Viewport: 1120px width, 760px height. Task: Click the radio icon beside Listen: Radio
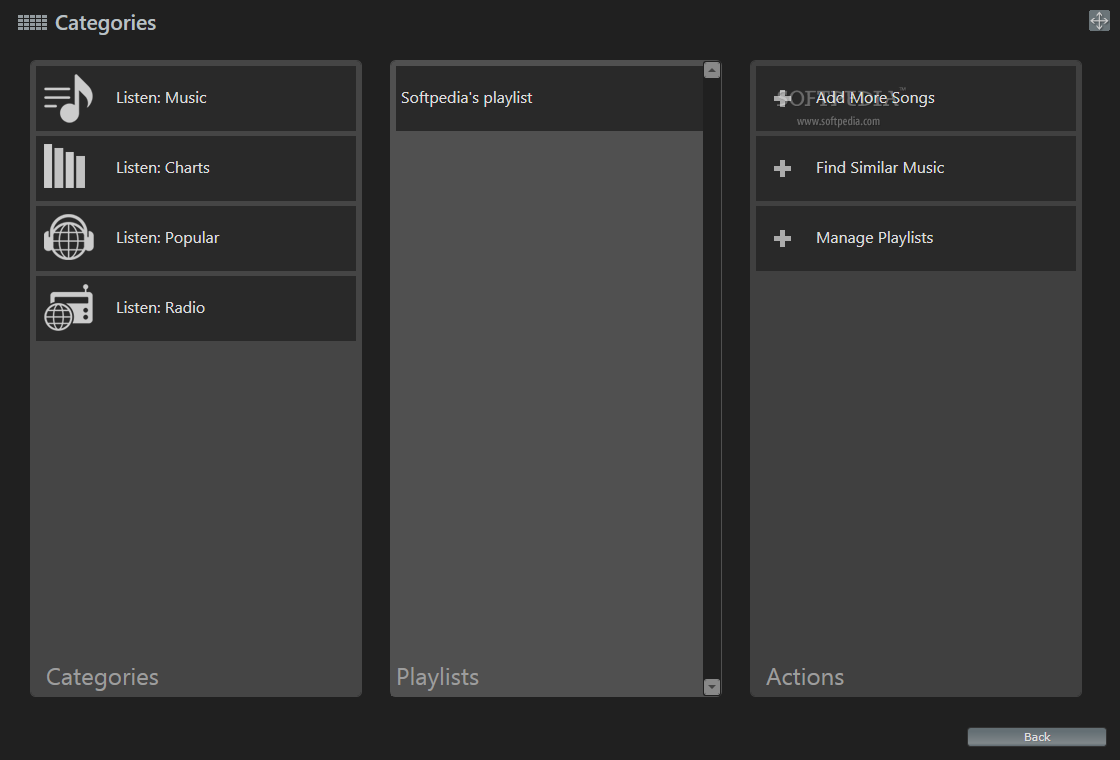69,308
